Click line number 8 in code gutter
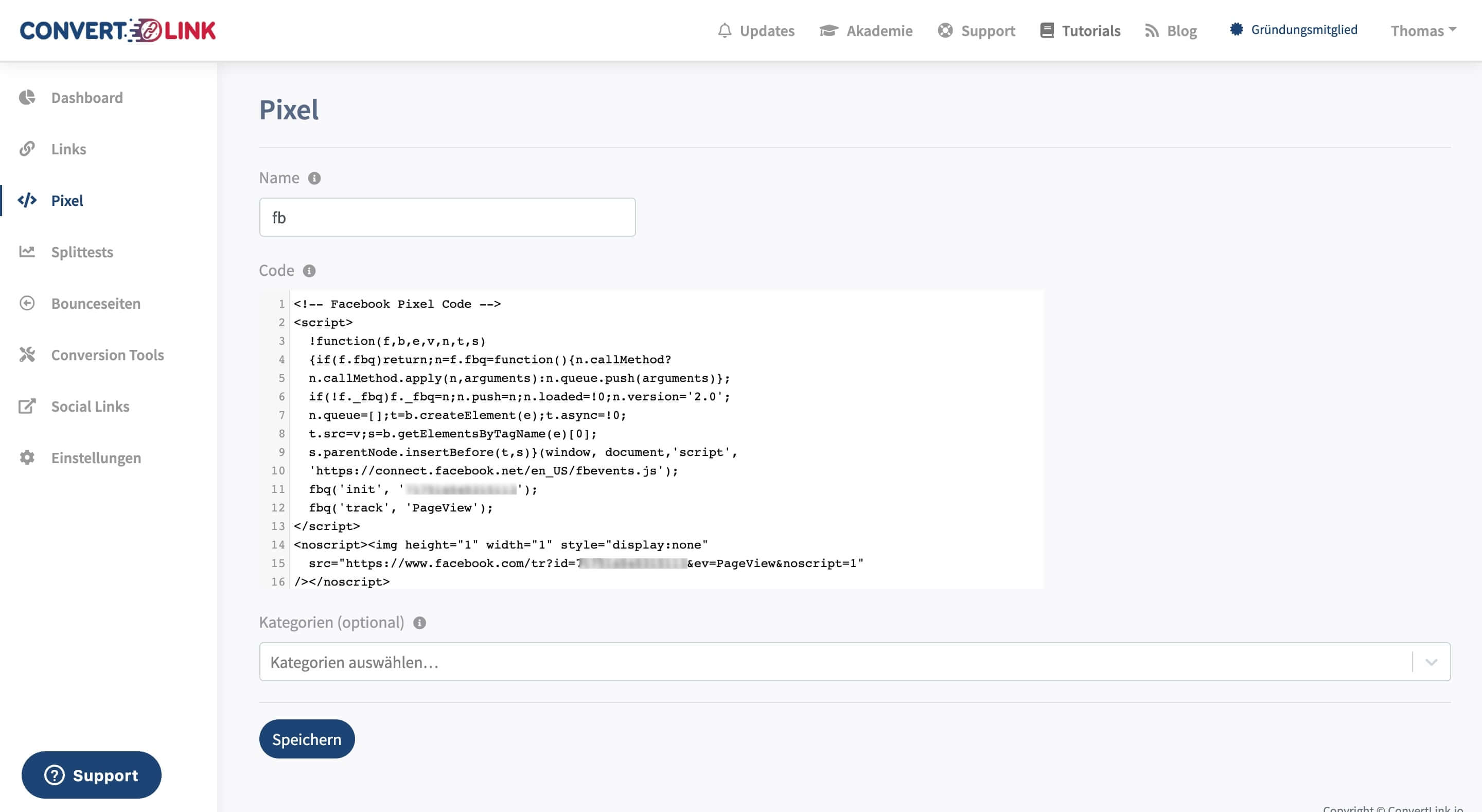 pyautogui.click(x=281, y=433)
